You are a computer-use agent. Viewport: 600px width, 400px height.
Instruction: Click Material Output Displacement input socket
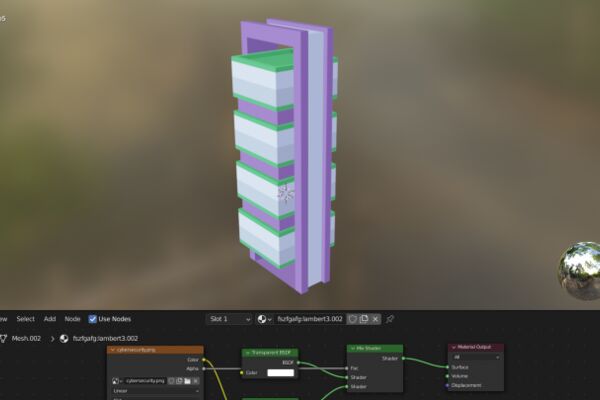(x=447, y=385)
